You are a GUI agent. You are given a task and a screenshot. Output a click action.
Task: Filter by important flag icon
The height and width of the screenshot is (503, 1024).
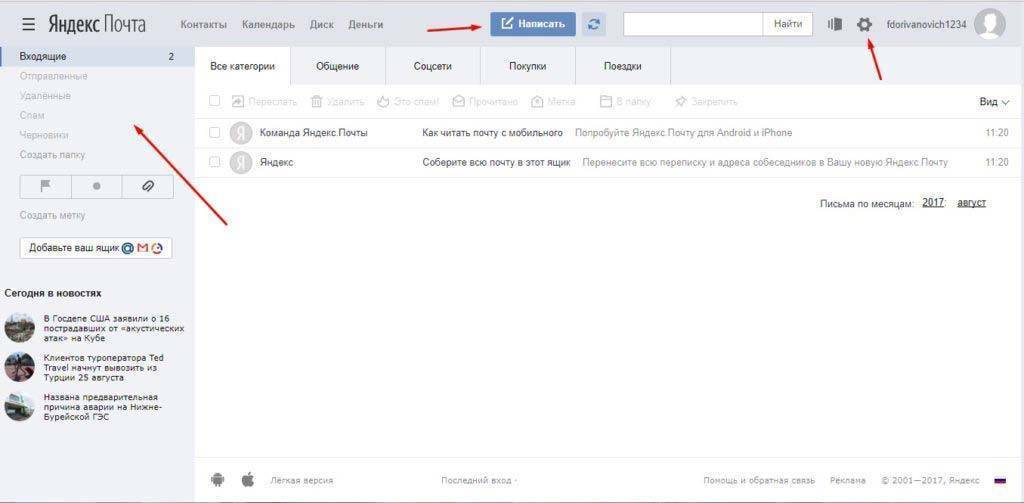tap(45, 186)
